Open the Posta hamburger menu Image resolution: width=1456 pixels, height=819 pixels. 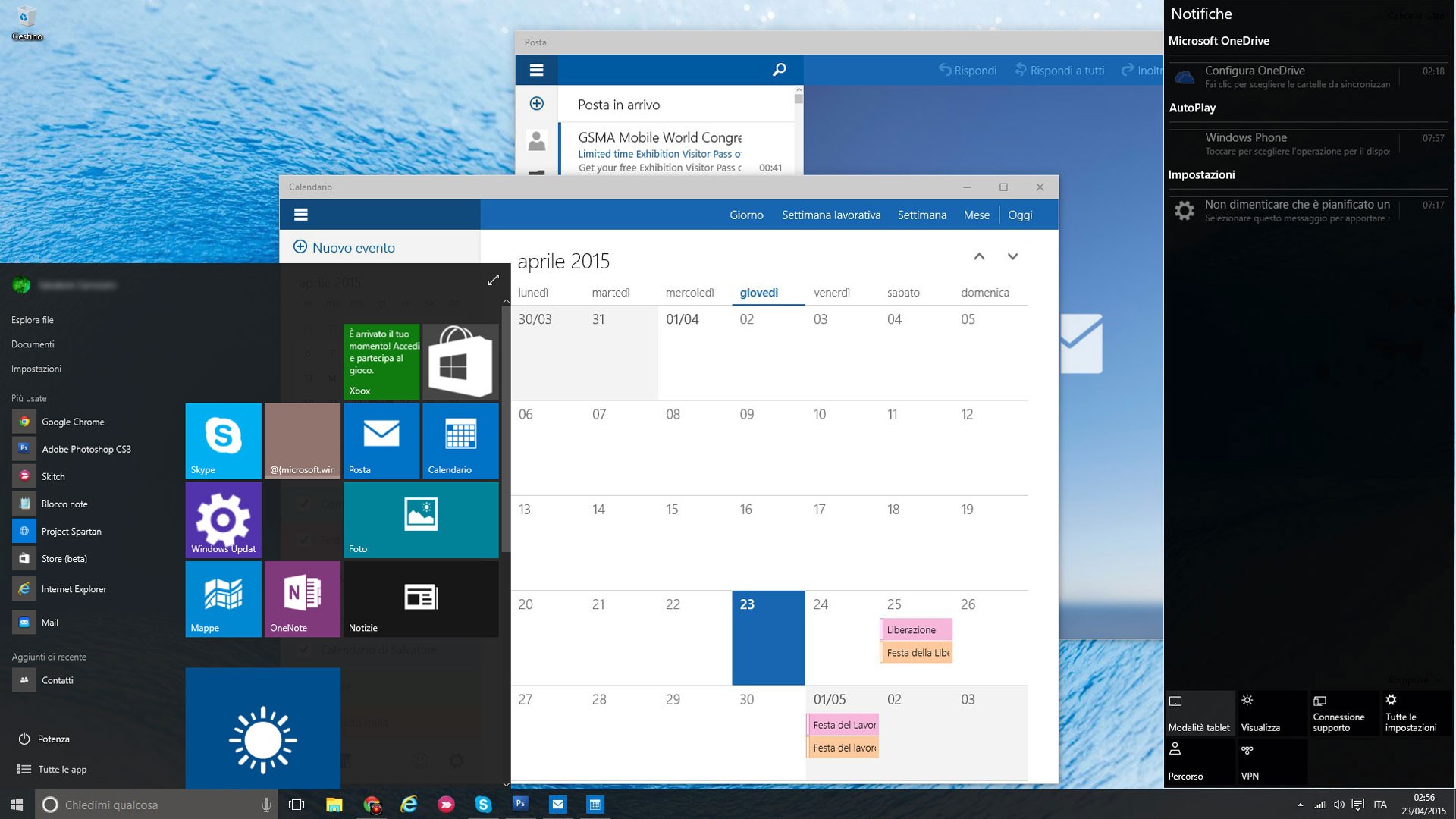tap(536, 70)
